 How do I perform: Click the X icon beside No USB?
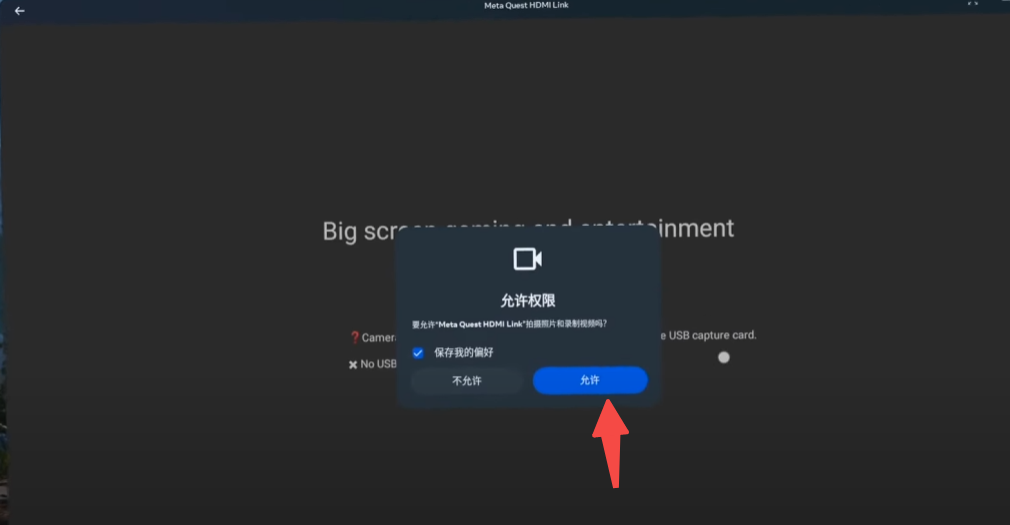[x=353, y=365]
